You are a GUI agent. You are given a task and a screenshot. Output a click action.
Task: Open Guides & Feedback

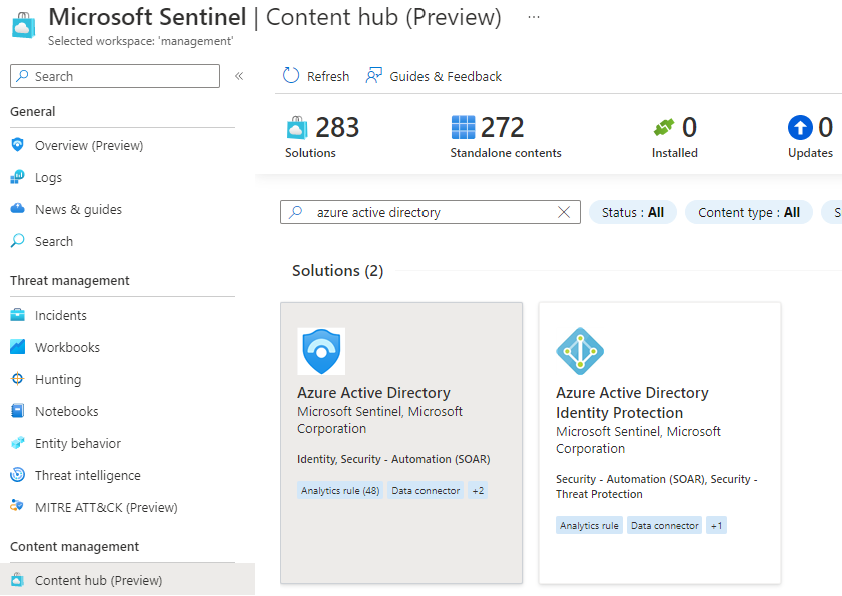[445, 77]
